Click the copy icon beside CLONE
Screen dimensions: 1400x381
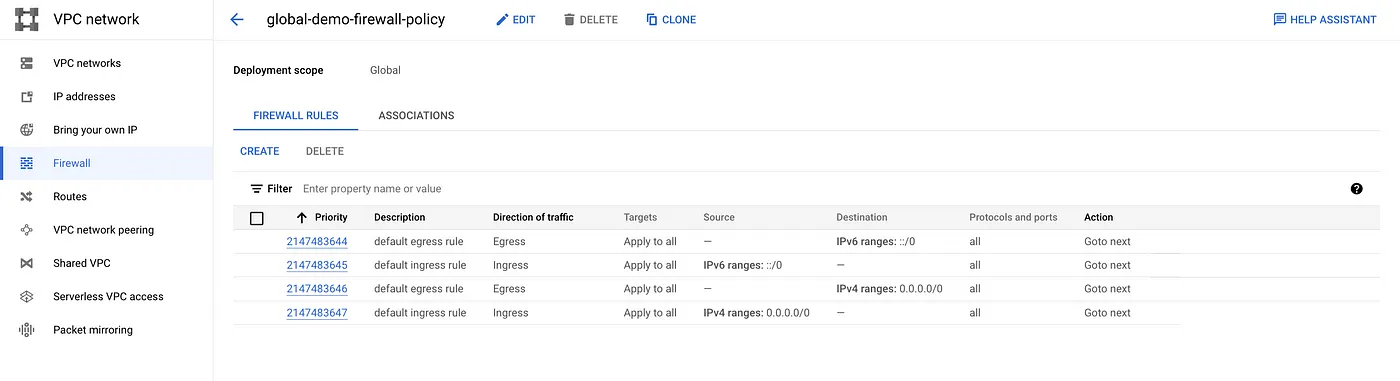click(x=652, y=20)
